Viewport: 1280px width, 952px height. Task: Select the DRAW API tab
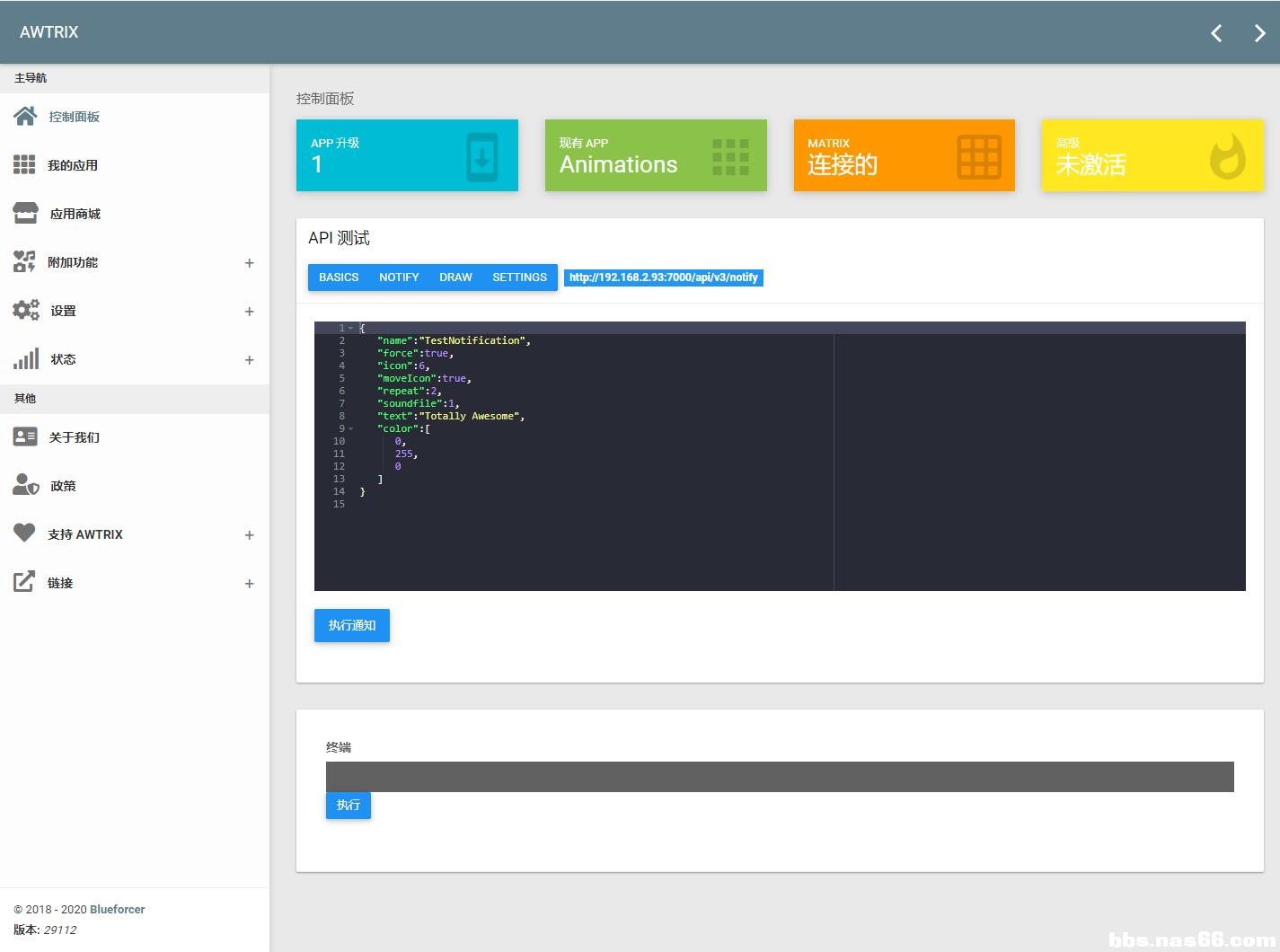455,278
